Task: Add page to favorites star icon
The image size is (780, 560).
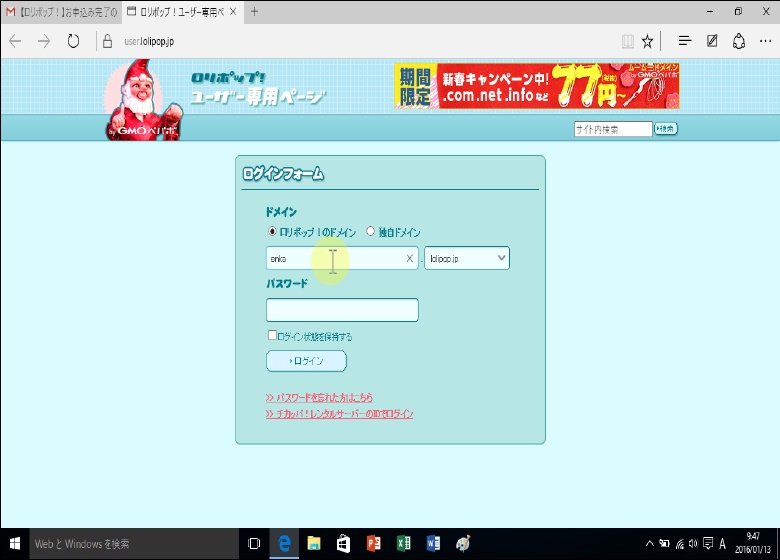Action: pyautogui.click(x=647, y=41)
